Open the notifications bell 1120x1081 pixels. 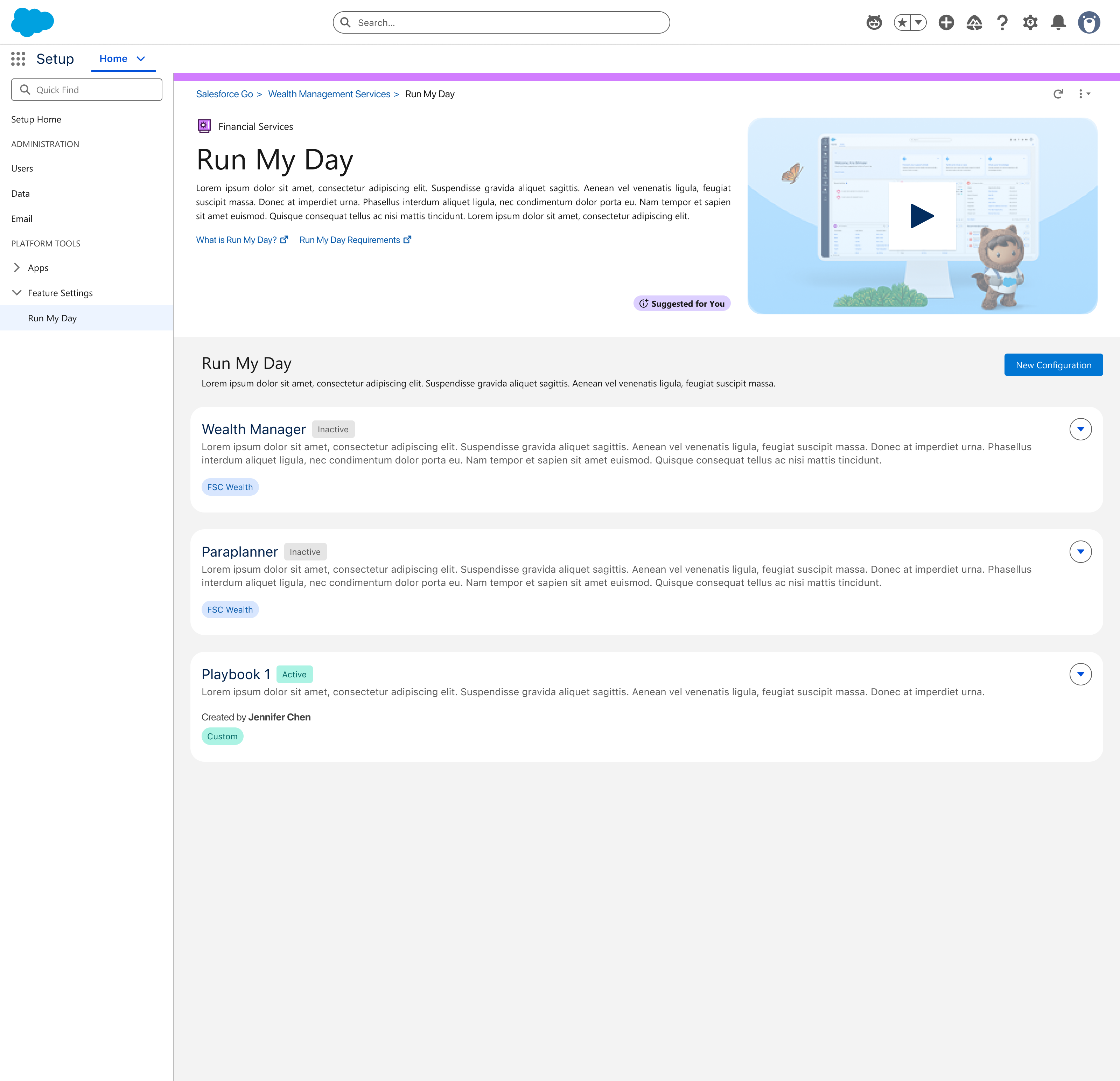coord(1058,22)
